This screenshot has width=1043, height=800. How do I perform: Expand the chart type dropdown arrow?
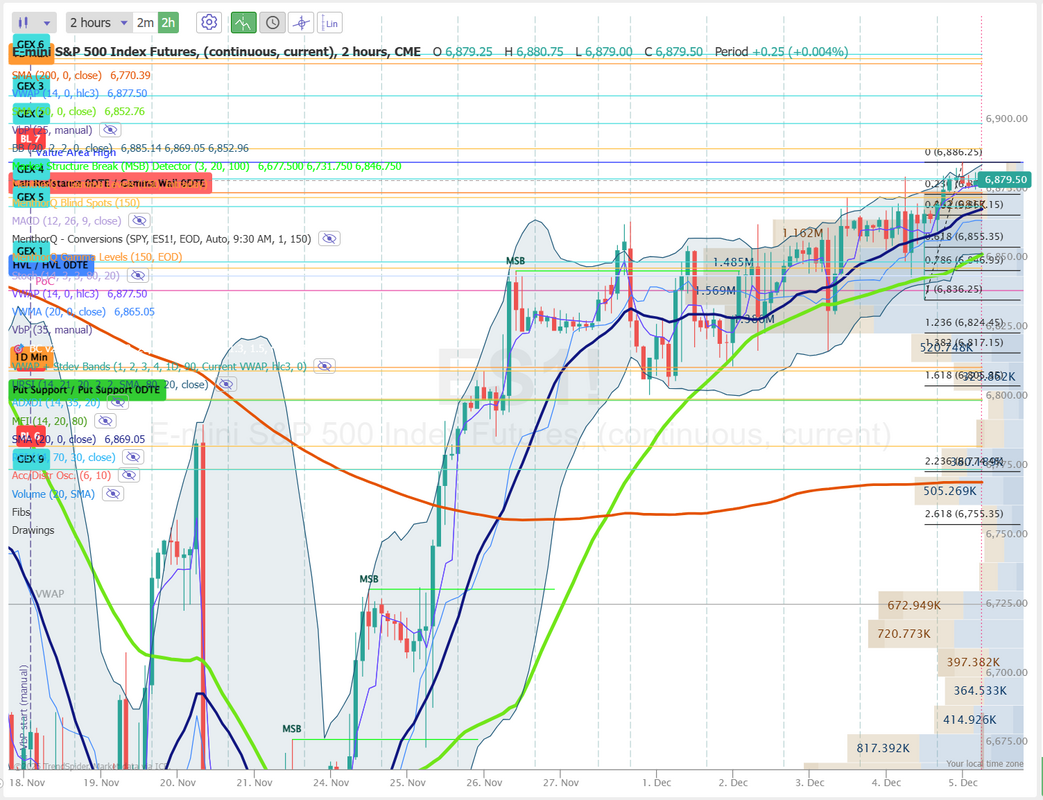pos(47,22)
